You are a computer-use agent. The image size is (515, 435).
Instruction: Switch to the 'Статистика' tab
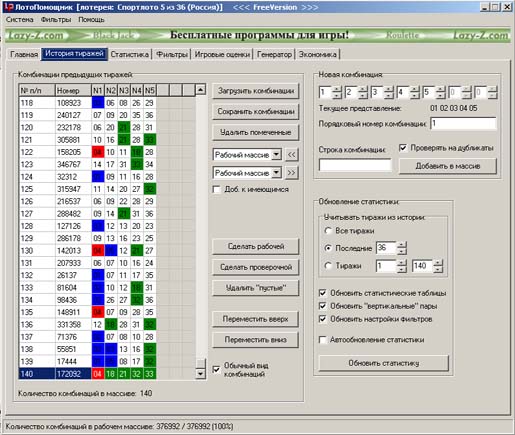tap(130, 54)
